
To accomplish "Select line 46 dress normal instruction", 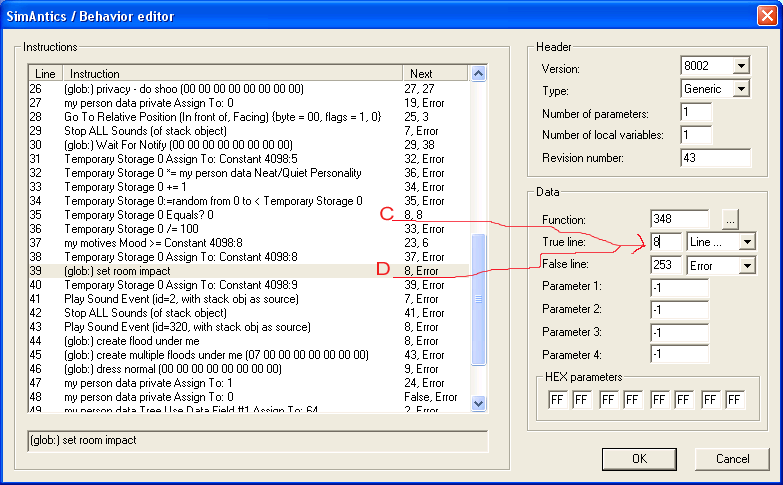I will pyautogui.click(x=248, y=369).
